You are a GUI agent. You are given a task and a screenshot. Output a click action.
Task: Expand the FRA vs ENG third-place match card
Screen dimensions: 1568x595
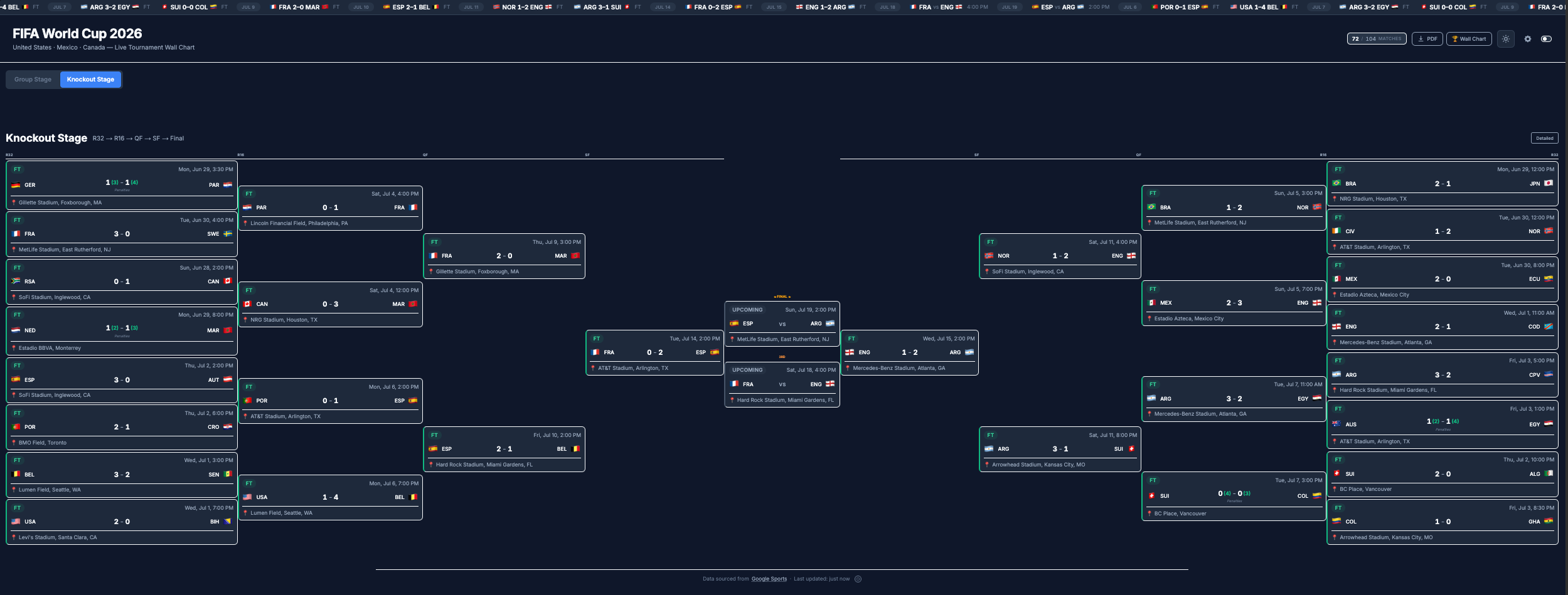pos(782,384)
